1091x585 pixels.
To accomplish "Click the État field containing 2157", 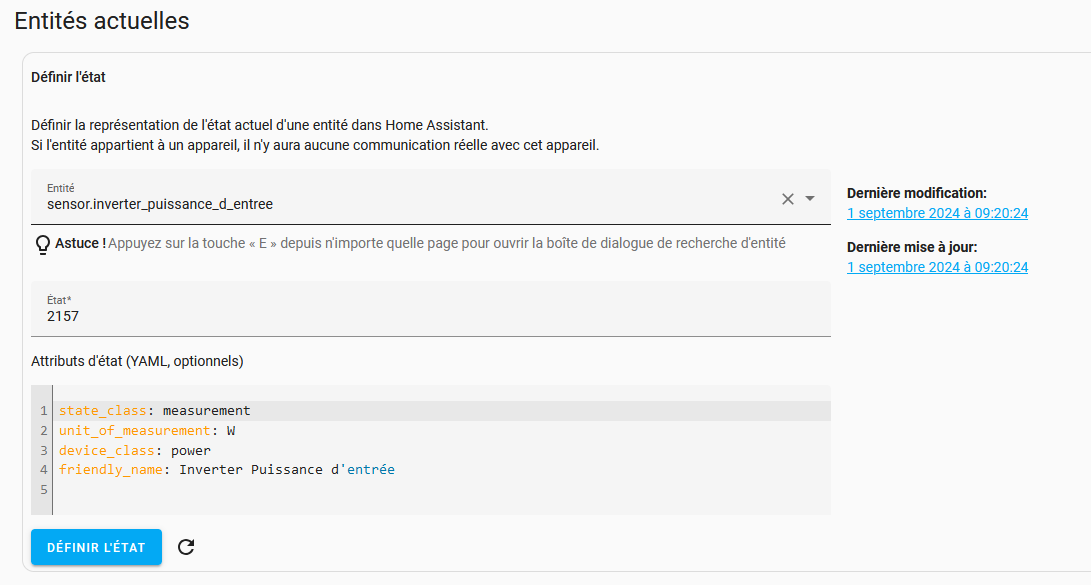I will click(431, 309).
